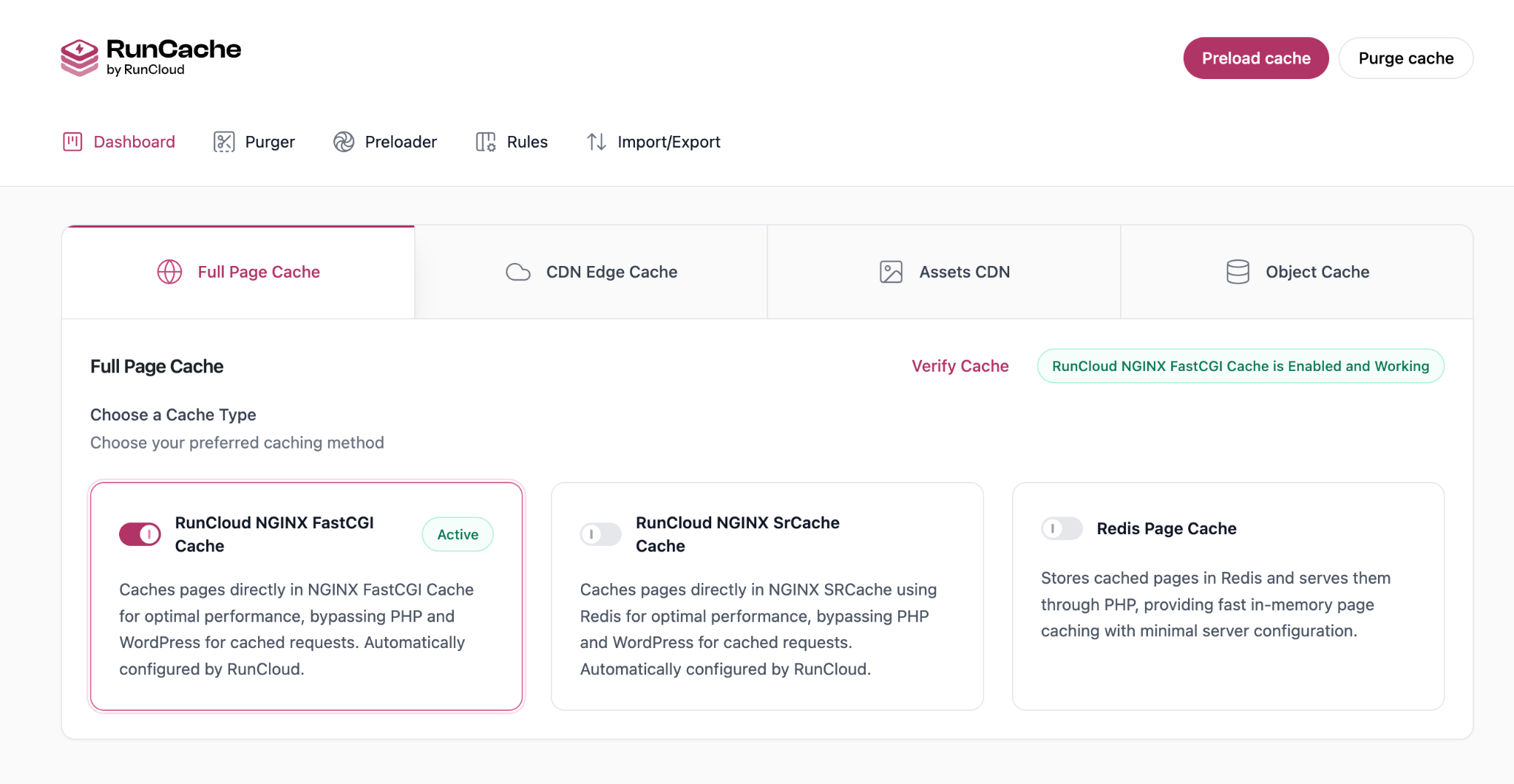Click the Verify Cache link

click(960, 366)
